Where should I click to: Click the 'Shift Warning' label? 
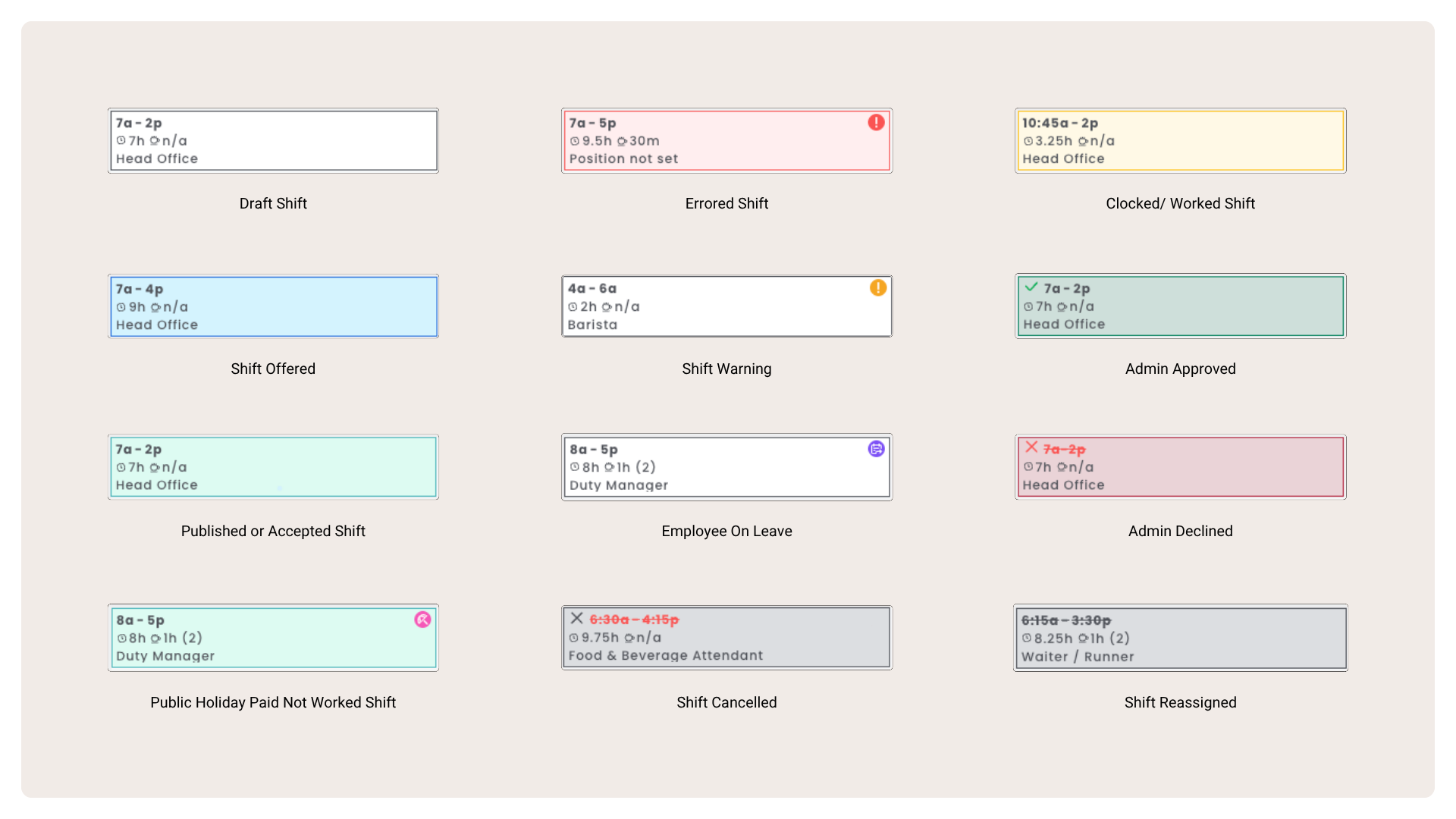[726, 369]
